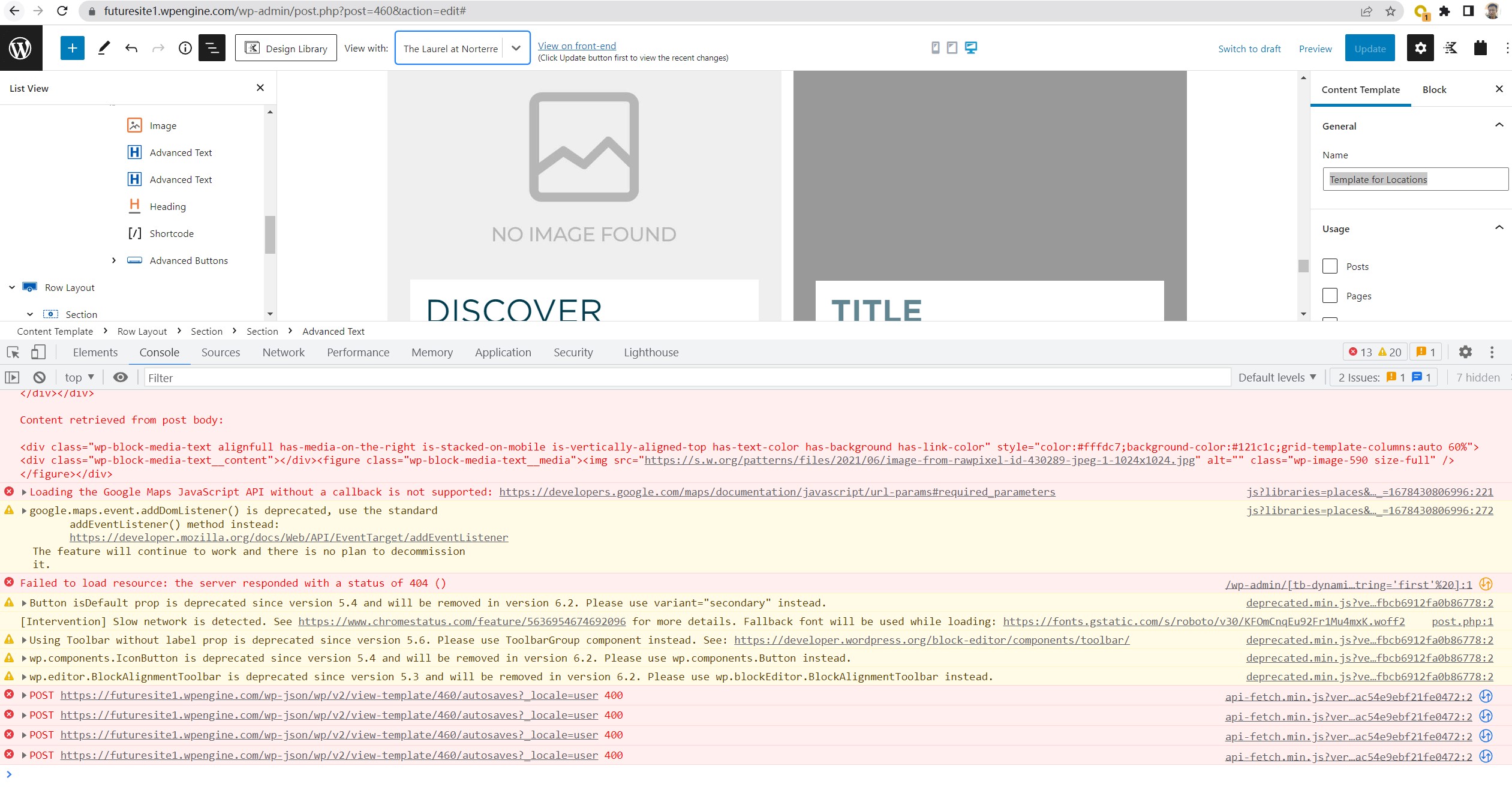Expand the Advanced Buttons tree item

[x=114, y=260]
